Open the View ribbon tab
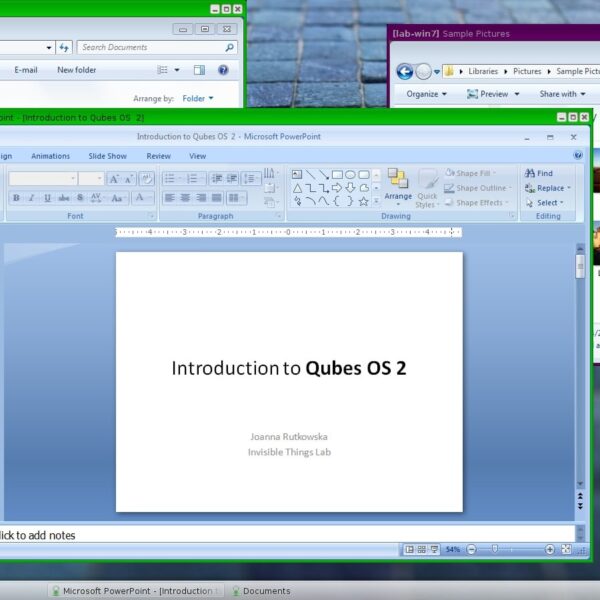Viewport: 600px width, 600px height. pos(197,156)
